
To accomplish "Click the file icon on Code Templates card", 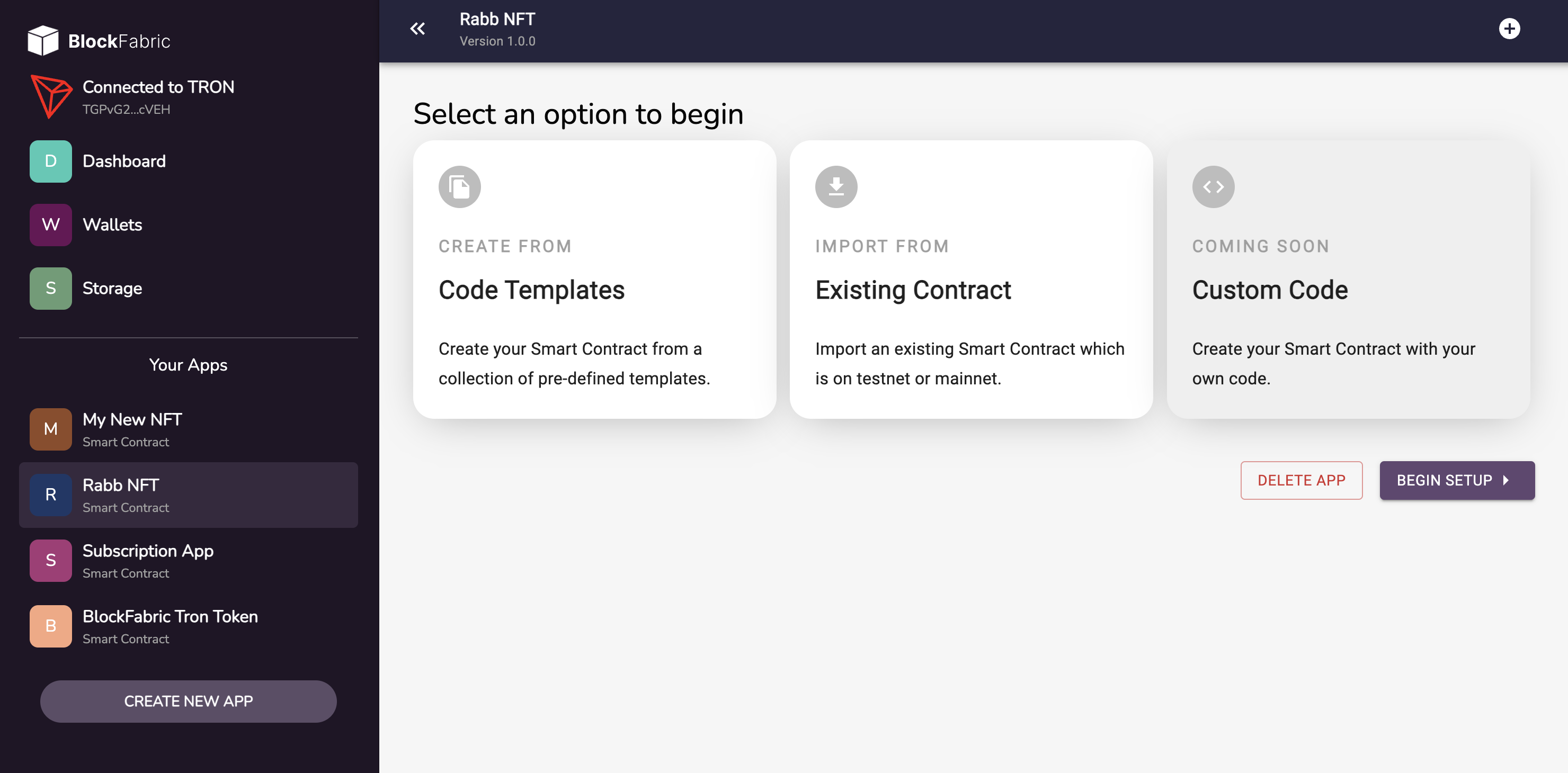I will click(x=460, y=187).
